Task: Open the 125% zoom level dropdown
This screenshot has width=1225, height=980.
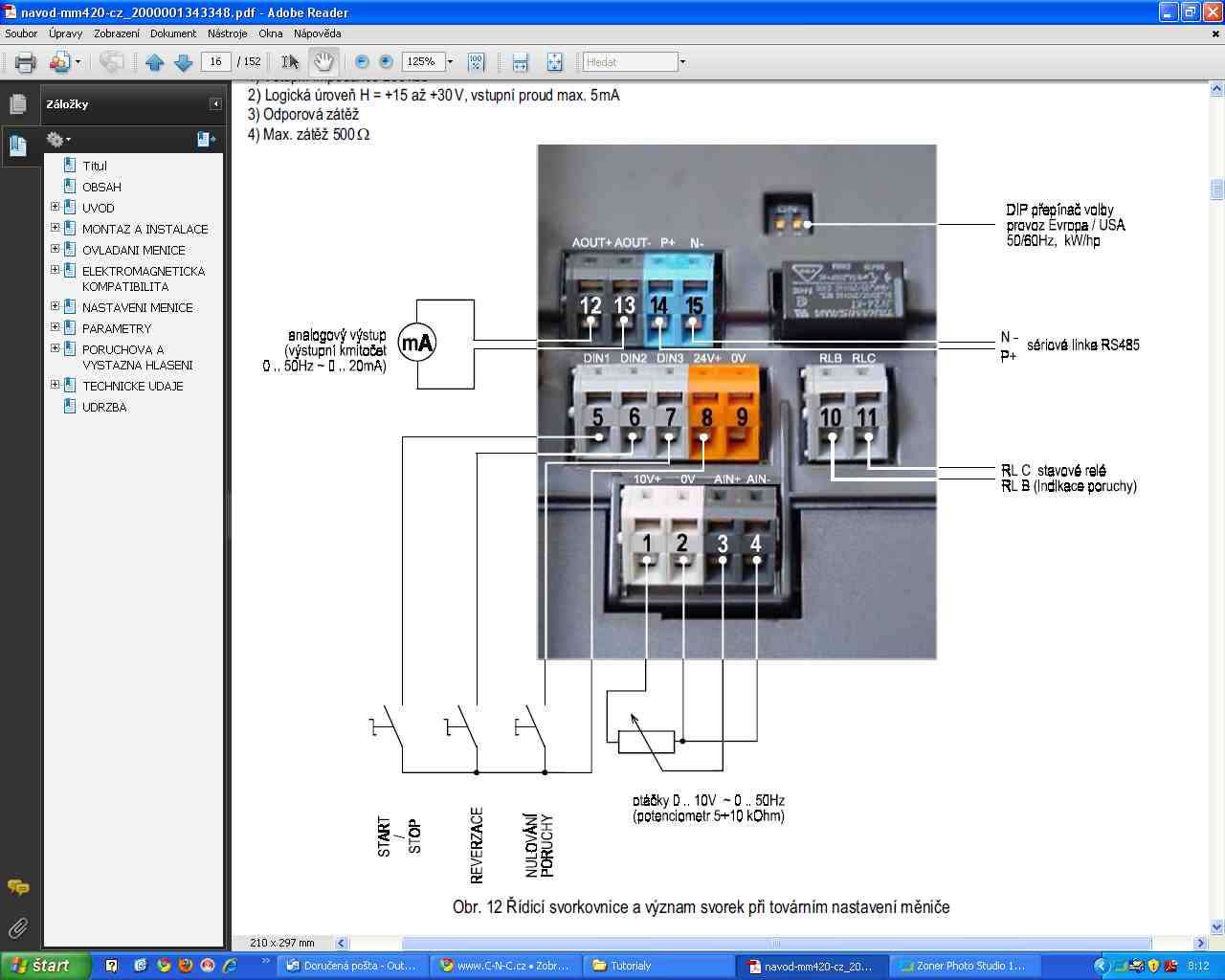Action: click(450, 62)
